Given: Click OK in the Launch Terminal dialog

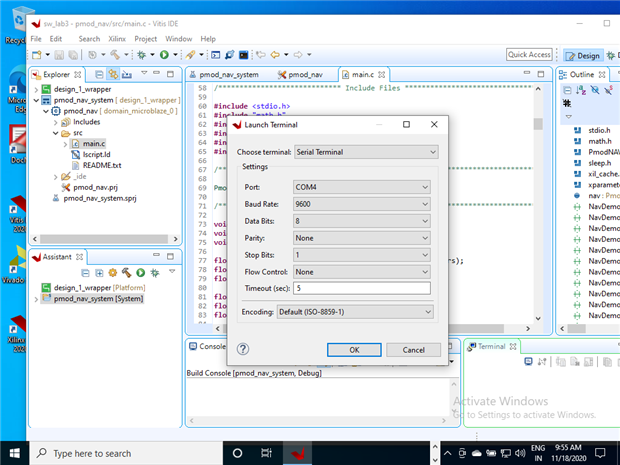Looking at the screenshot, I should tap(354, 350).
